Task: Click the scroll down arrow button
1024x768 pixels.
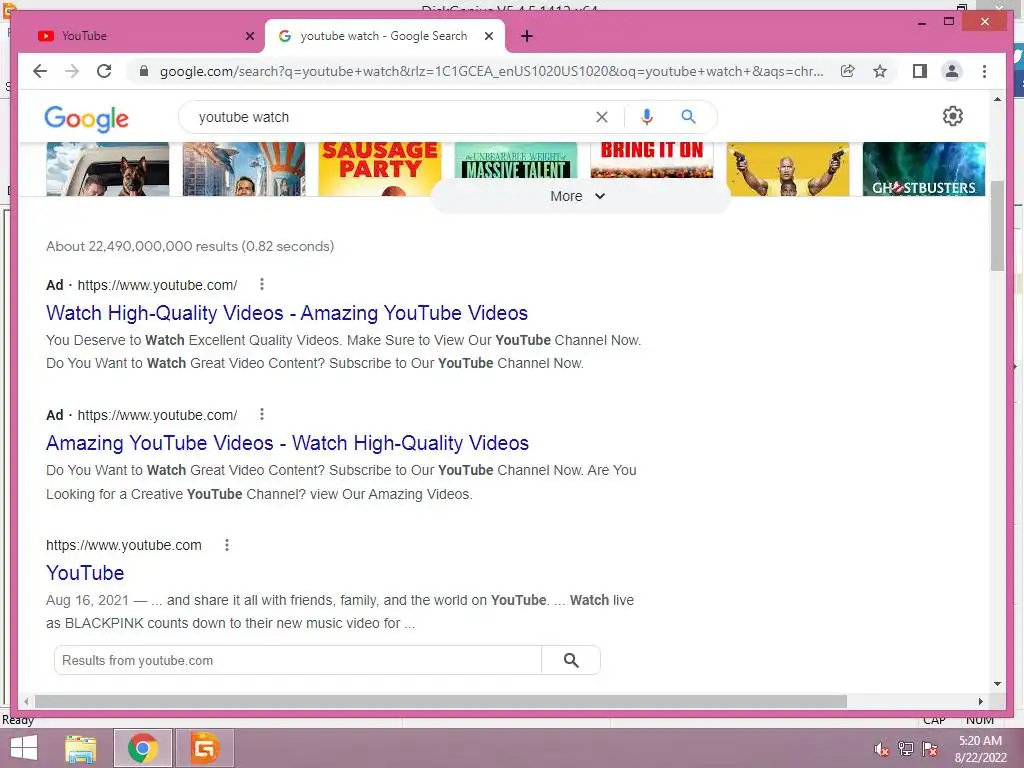Action: point(997,684)
